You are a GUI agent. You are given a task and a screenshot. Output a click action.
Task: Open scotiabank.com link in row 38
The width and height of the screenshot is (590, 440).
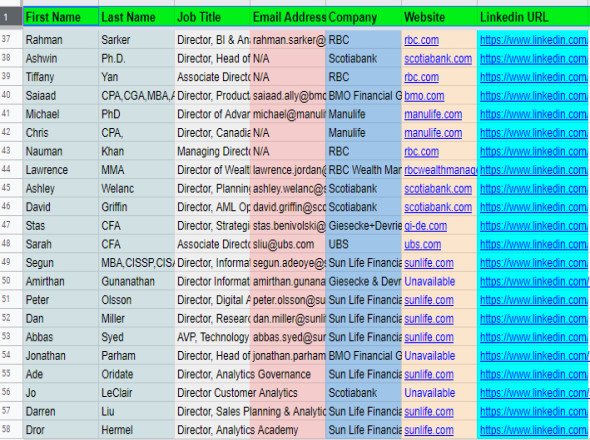[x=438, y=59]
